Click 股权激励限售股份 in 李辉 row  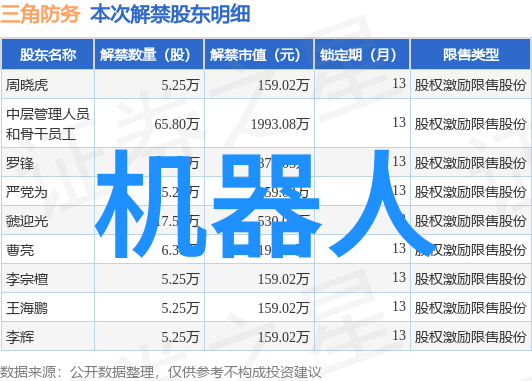click(471, 338)
